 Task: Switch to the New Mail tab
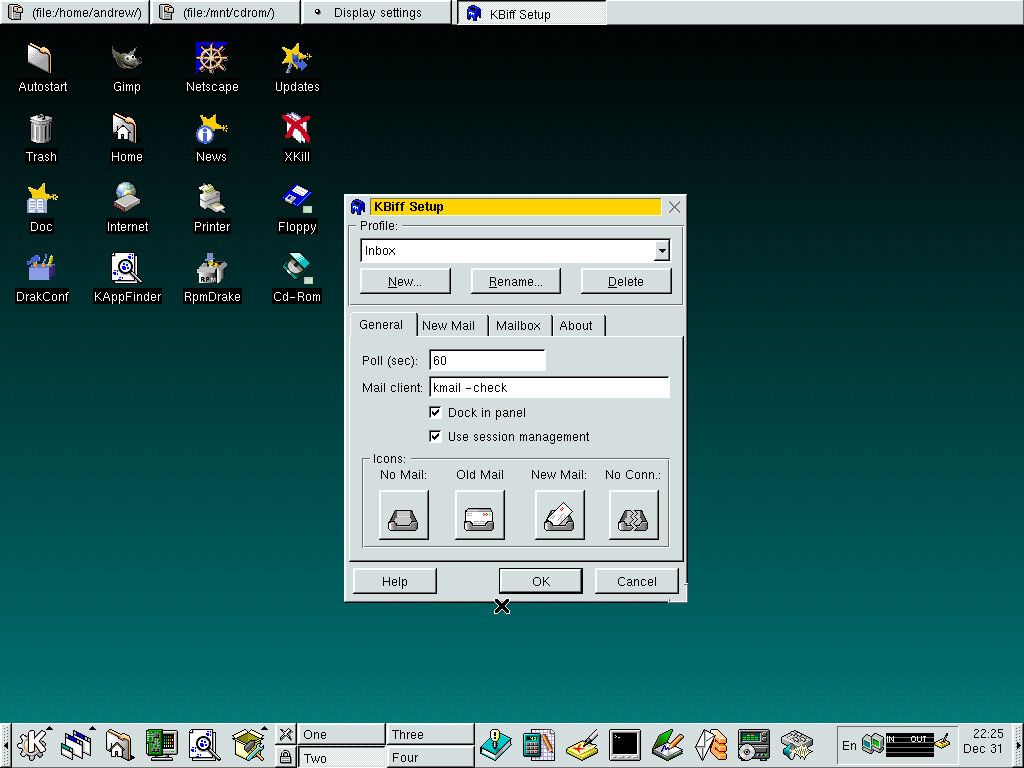(448, 326)
